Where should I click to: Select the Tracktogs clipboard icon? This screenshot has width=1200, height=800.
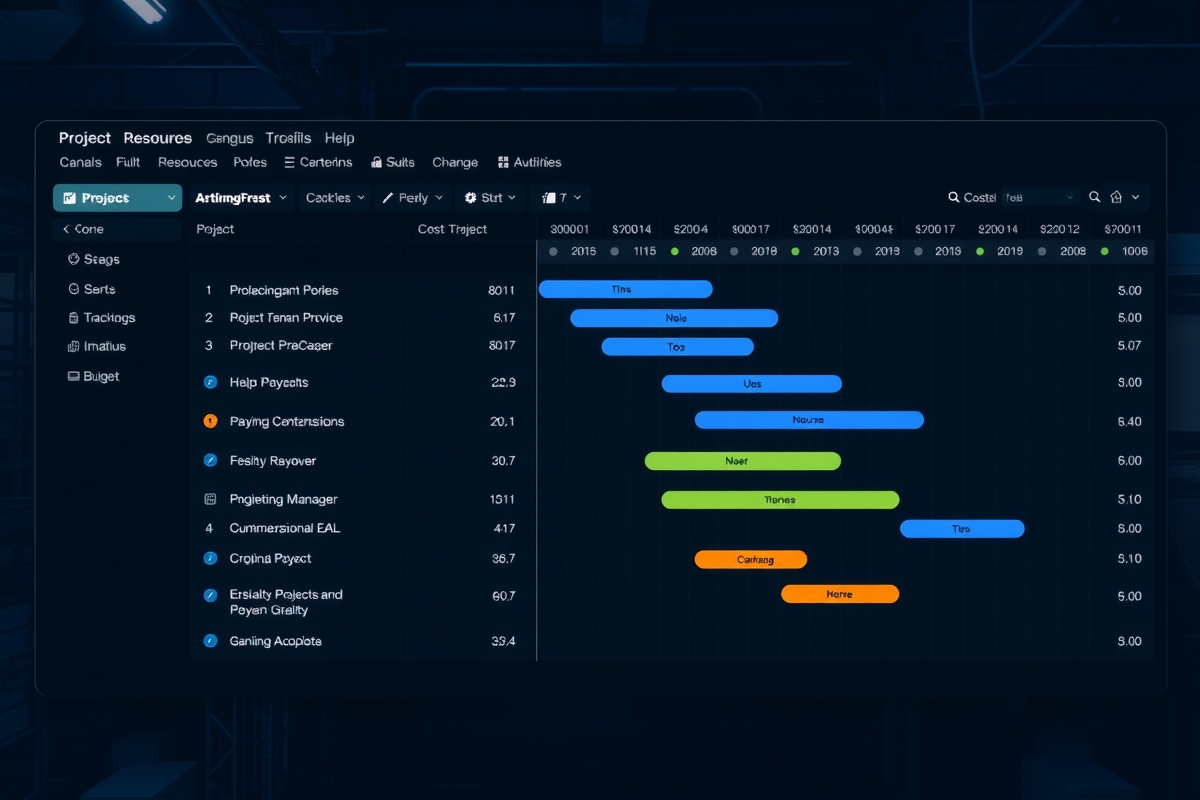pos(73,318)
